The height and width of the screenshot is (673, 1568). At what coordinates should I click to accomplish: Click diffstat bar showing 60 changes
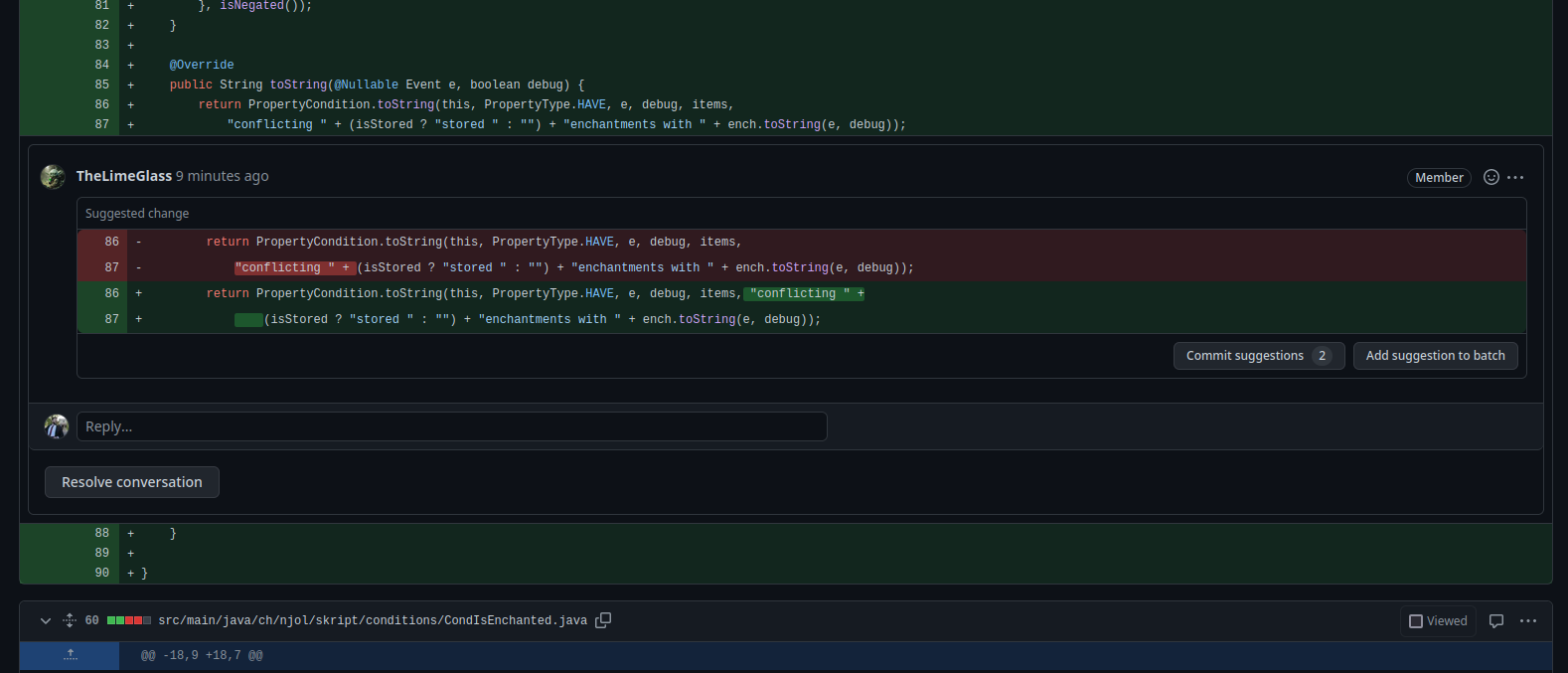129,620
